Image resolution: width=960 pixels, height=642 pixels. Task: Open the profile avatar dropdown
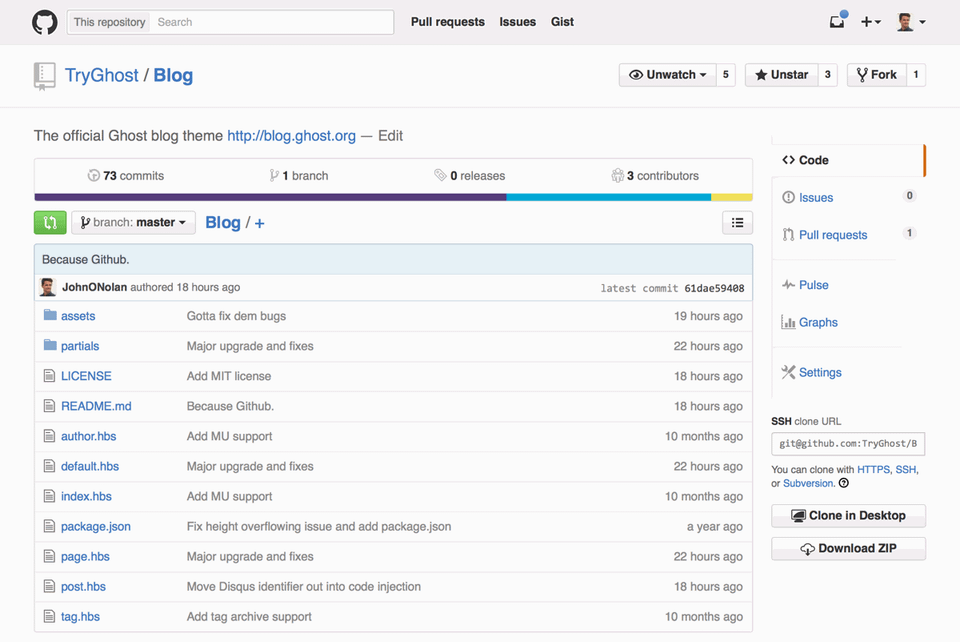pyautogui.click(x=908, y=21)
